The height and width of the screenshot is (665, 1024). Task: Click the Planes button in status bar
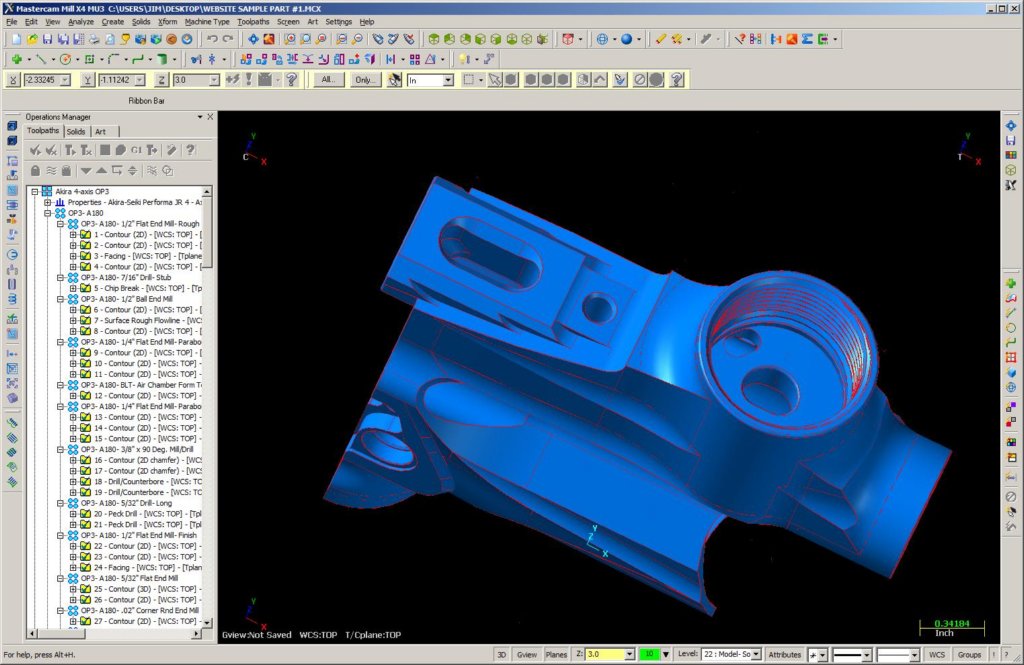click(x=556, y=654)
